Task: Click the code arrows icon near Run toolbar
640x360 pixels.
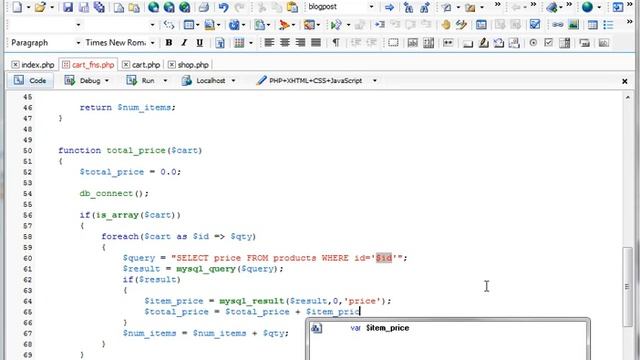Action: coord(169,25)
